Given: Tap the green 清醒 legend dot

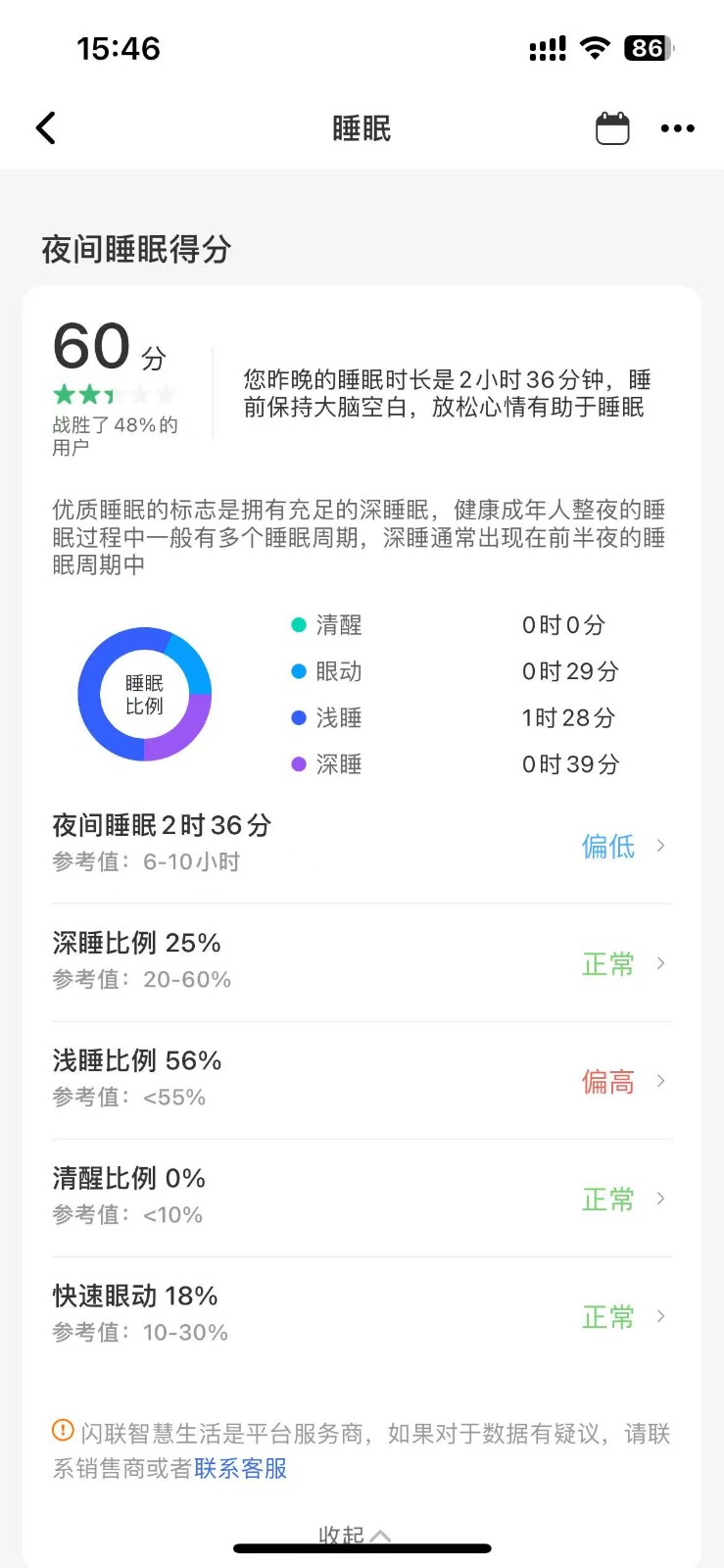Looking at the screenshot, I should pyautogui.click(x=299, y=625).
